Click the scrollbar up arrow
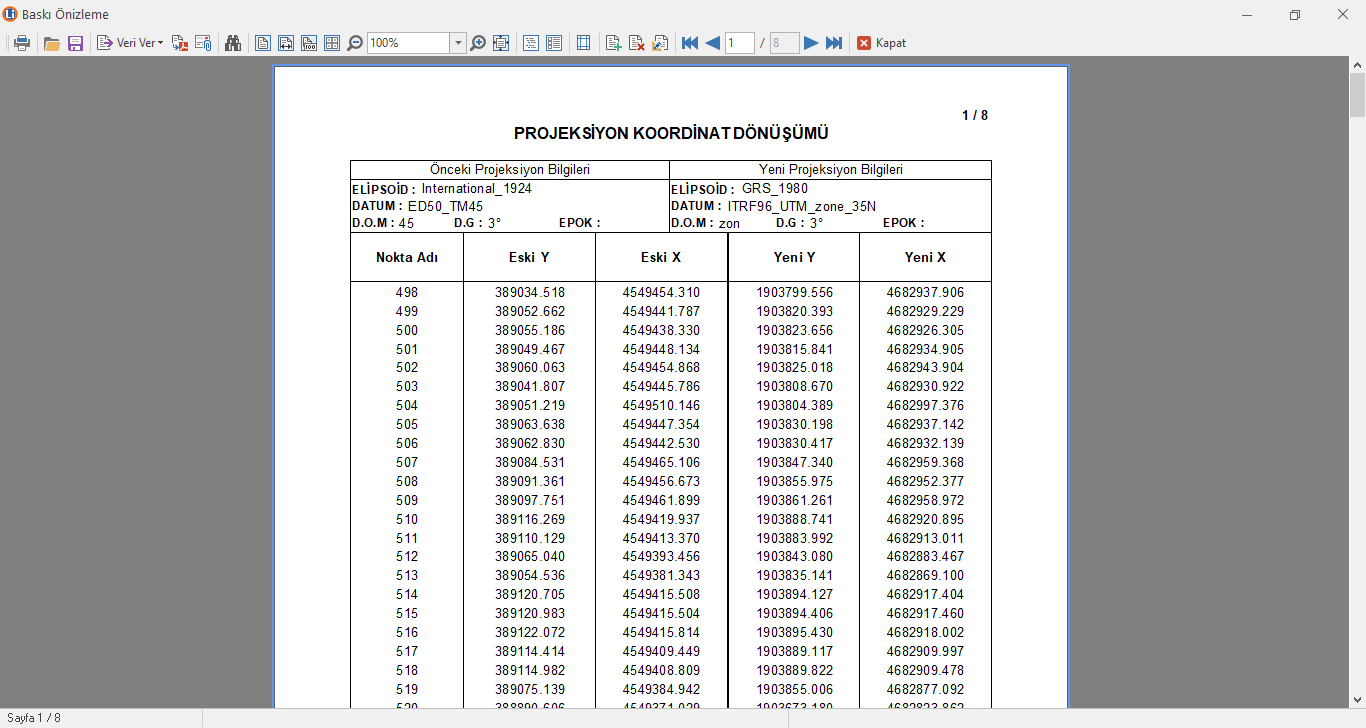This screenshot has width=1366, height=728. 1357,65
